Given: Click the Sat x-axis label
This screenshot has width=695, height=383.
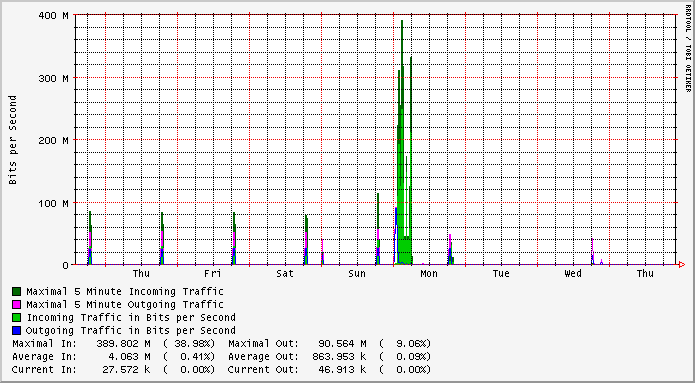Looking at the screenshot, I should tap(285, 274).
